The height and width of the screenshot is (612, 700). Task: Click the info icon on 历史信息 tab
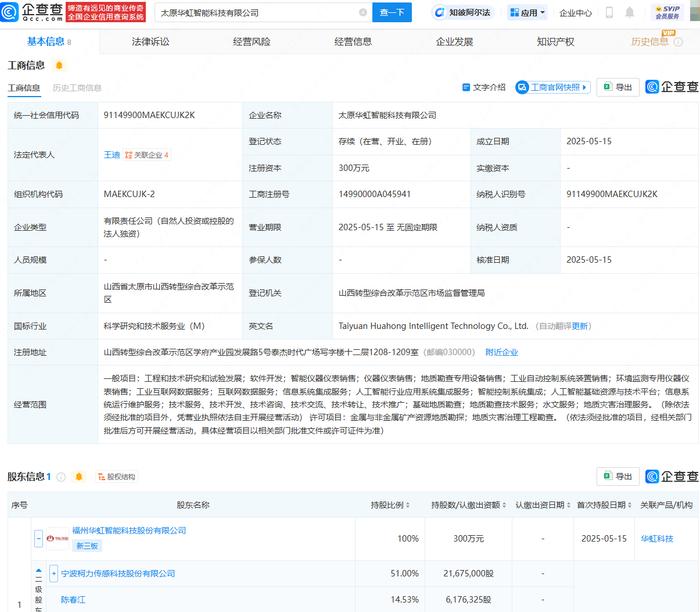coord(678,42)
